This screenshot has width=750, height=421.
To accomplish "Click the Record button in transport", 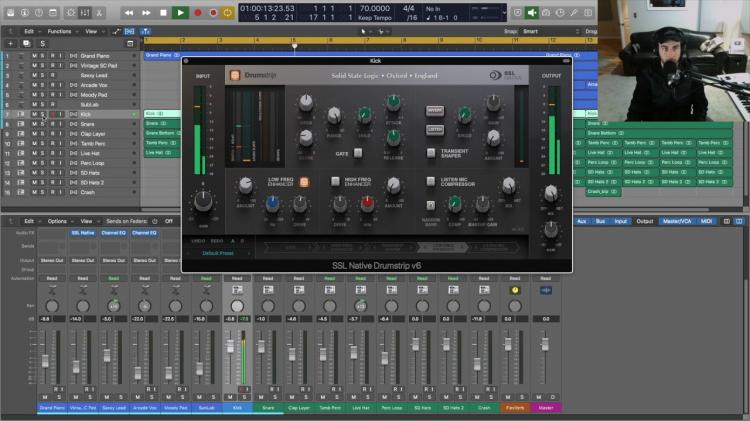I will coord(198,13).
